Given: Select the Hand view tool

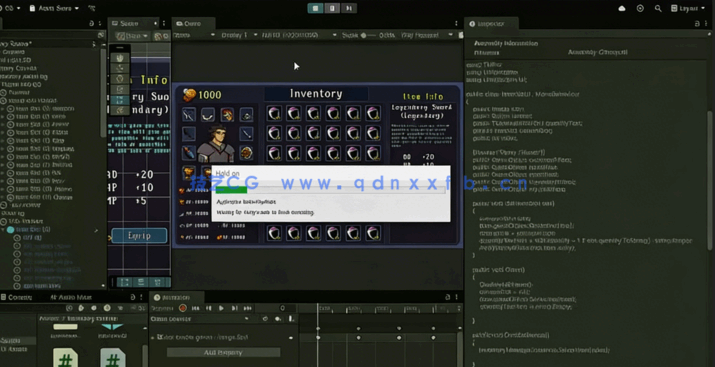Looking at the screenshot, I should (120, 58).
